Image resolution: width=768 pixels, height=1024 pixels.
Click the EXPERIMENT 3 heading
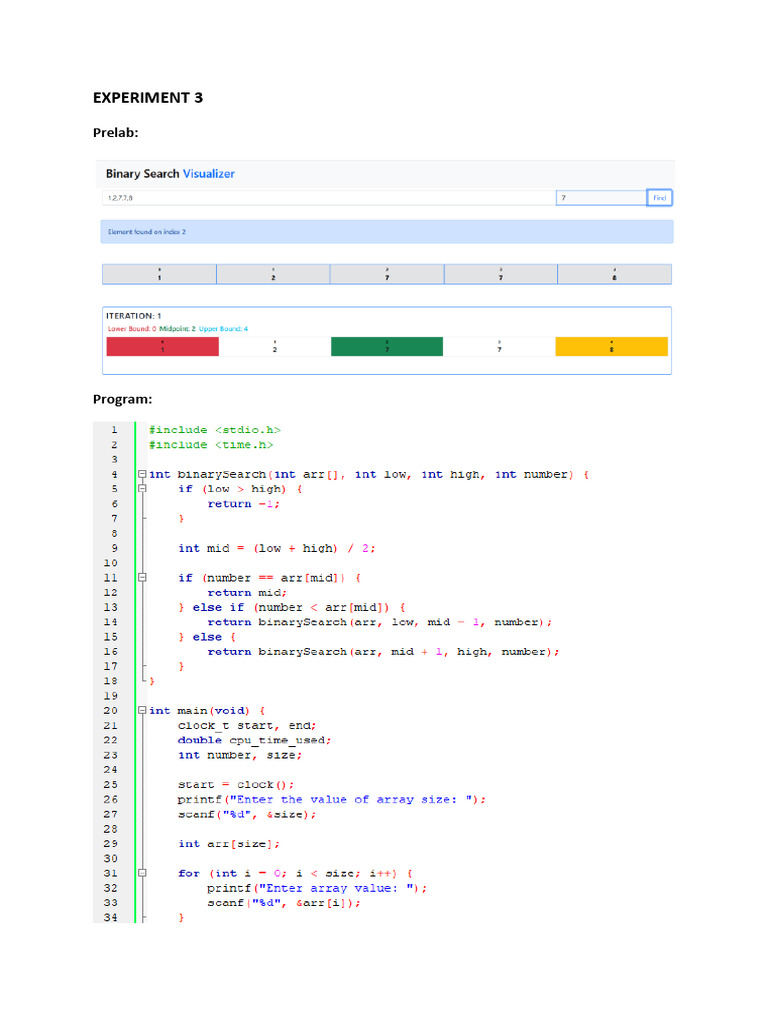[x=147, y=98]
